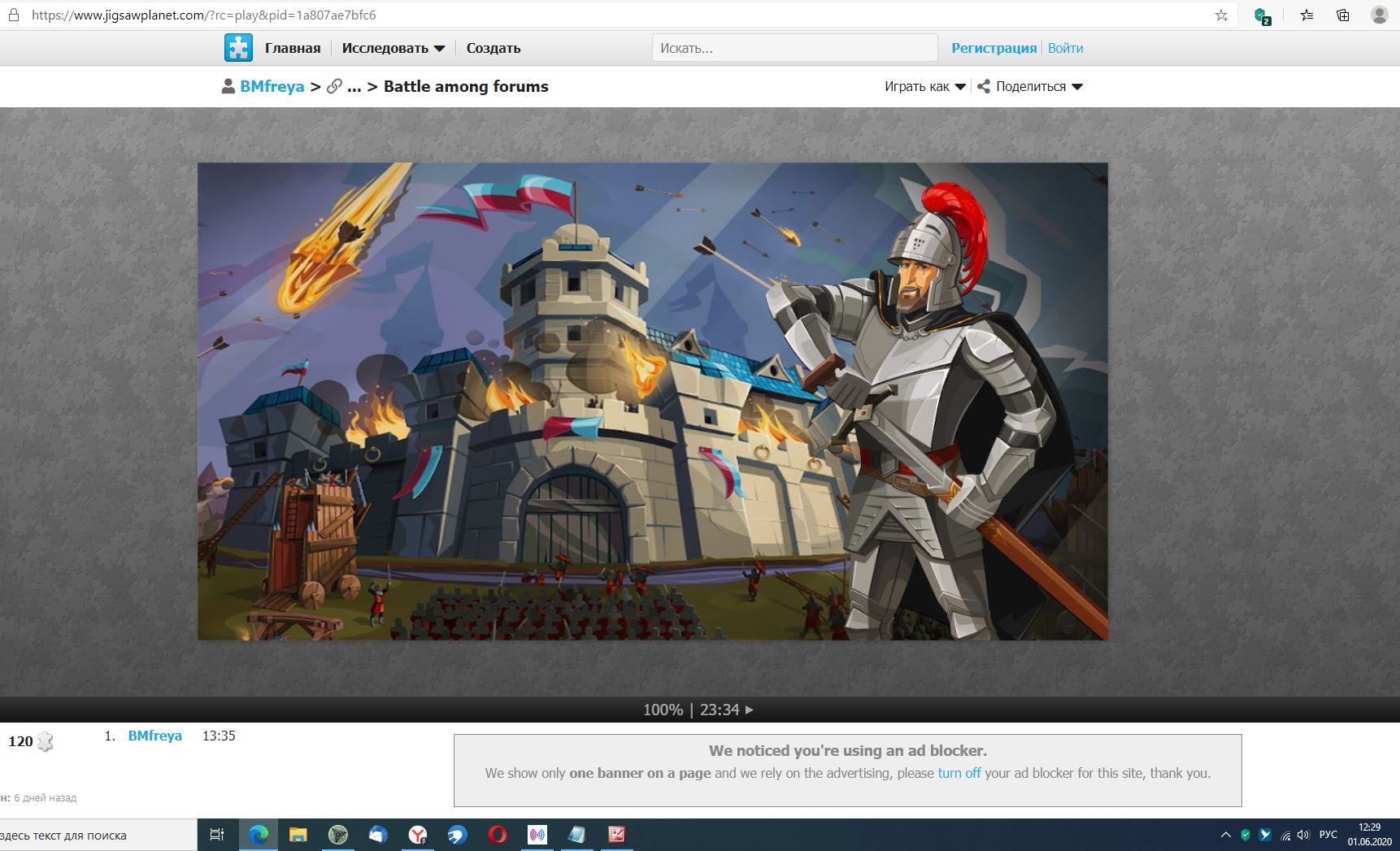Click the 'Battle among forums' puzzle title
The height and width of the screenshot is (851, 1400).
(x=466, y=86)
